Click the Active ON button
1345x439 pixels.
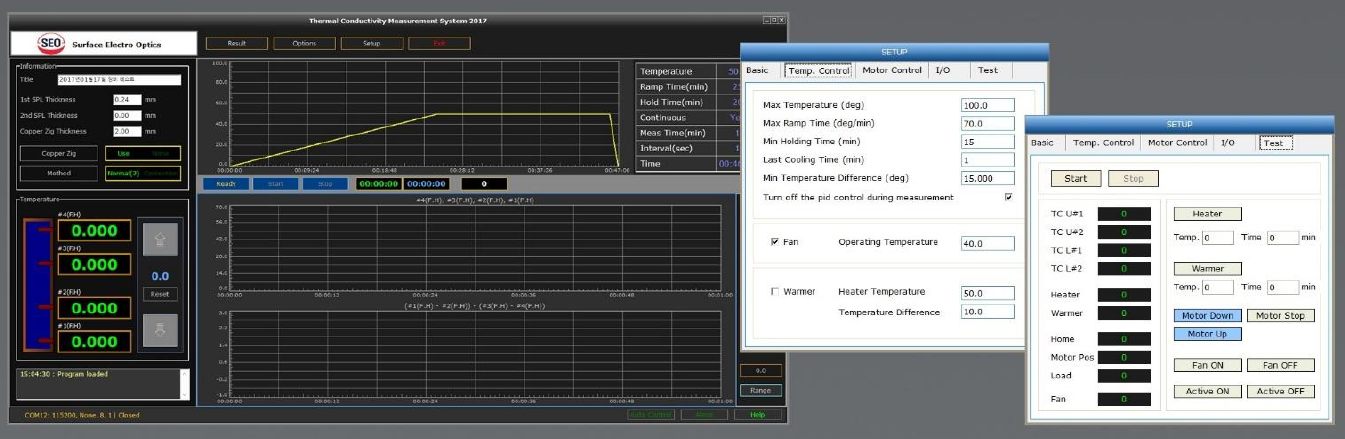(1207, 391)
